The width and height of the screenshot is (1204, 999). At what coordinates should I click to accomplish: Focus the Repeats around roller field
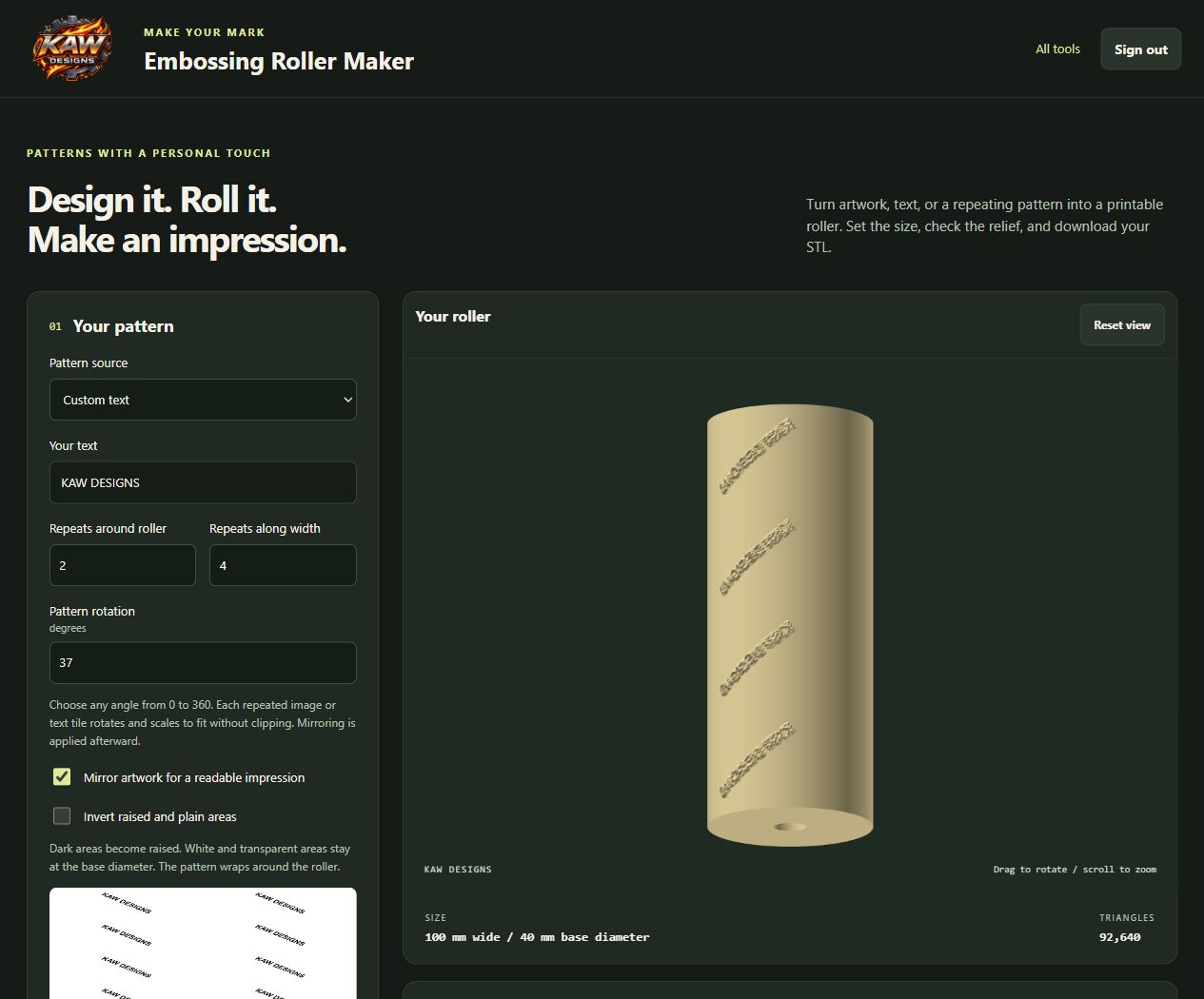[x=123, y=565]
